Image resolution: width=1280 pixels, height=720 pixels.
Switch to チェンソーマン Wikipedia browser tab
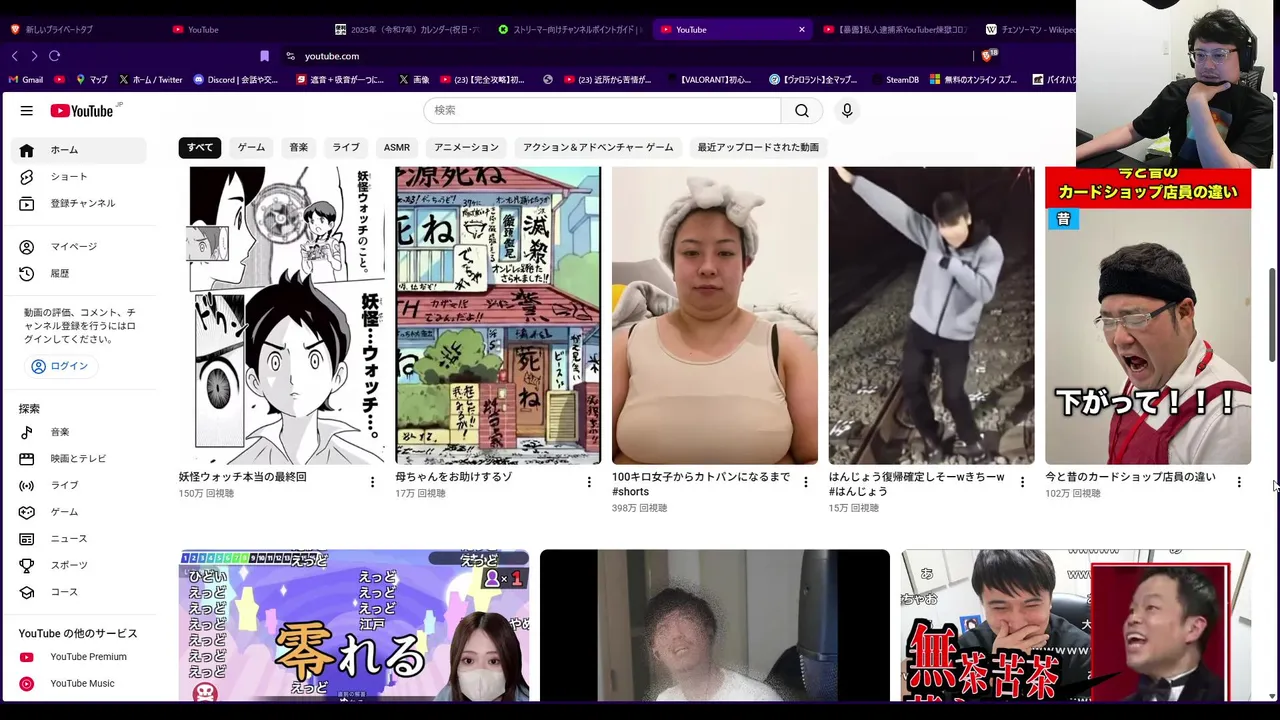1030,29
